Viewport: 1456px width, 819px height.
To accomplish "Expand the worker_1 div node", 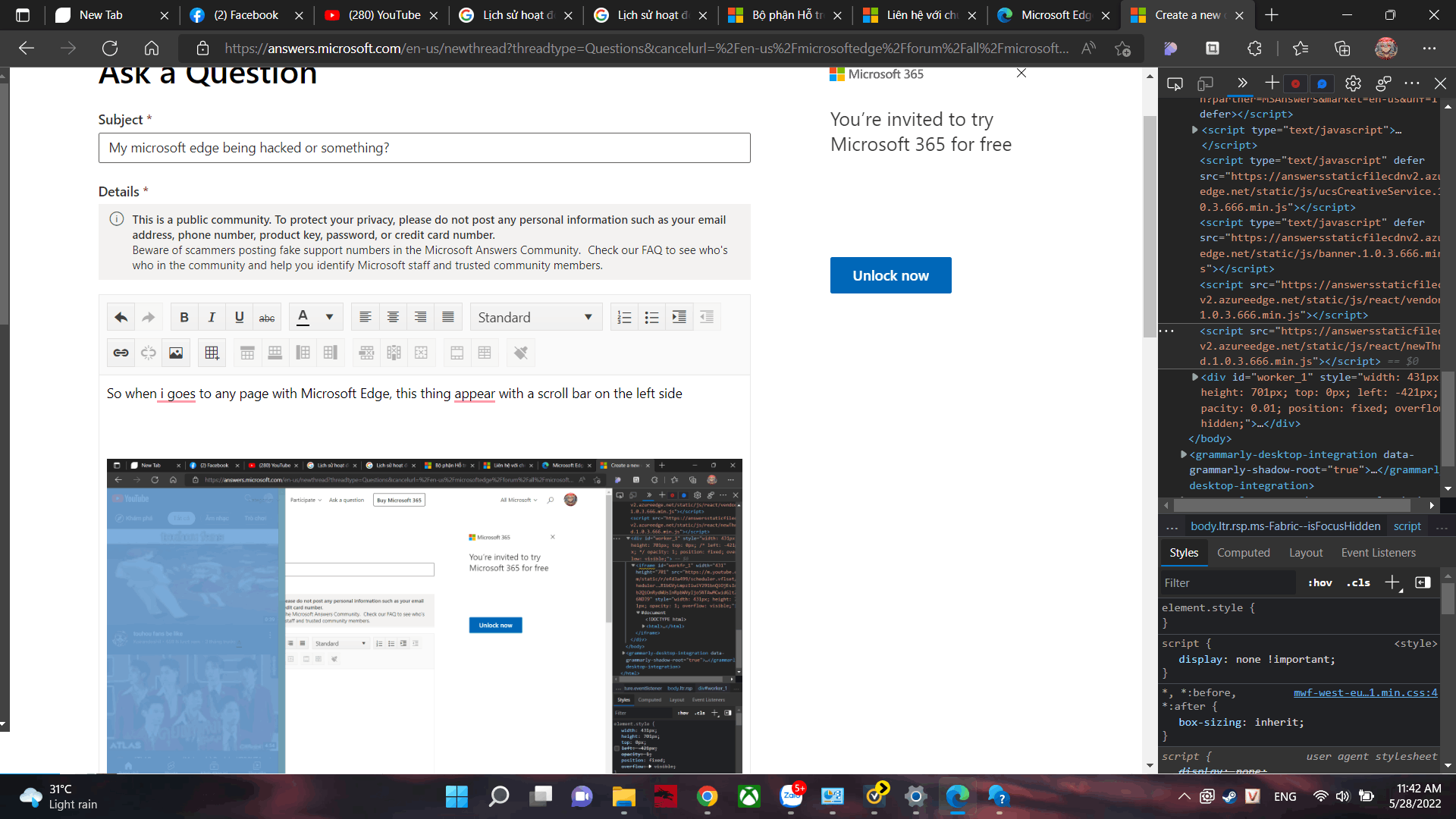I will (x=1195, y=377).
